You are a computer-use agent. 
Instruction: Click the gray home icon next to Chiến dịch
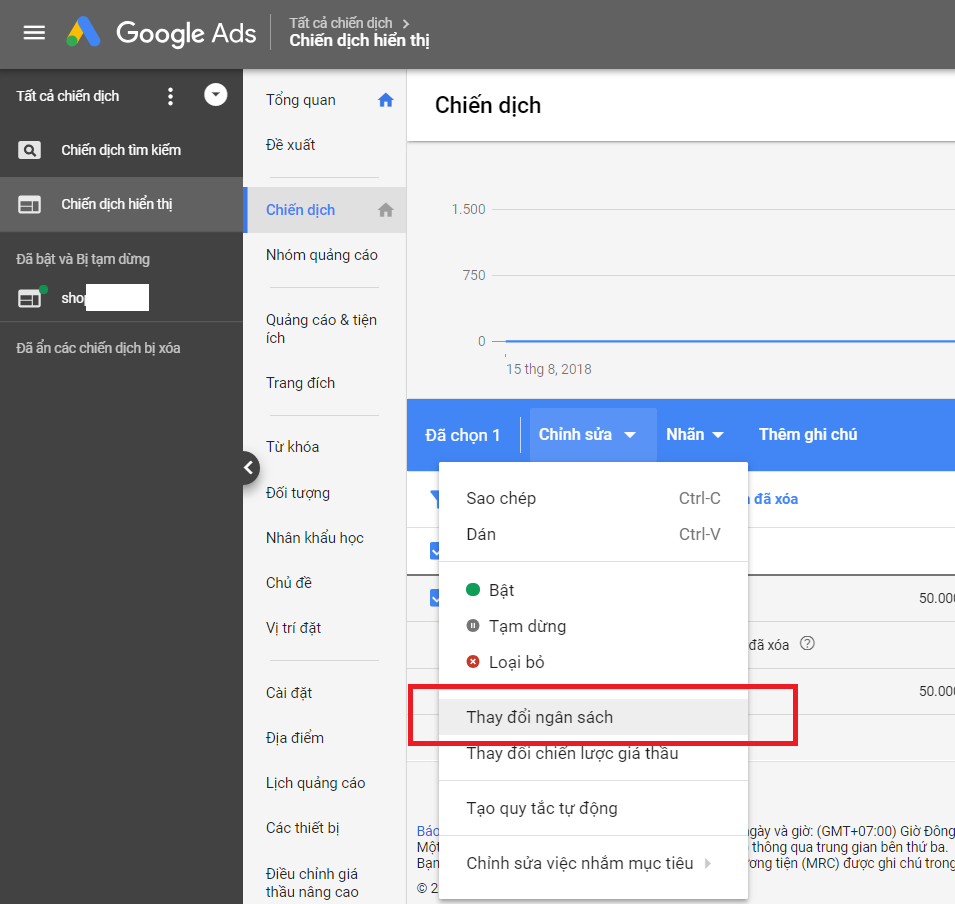(385, 210)
